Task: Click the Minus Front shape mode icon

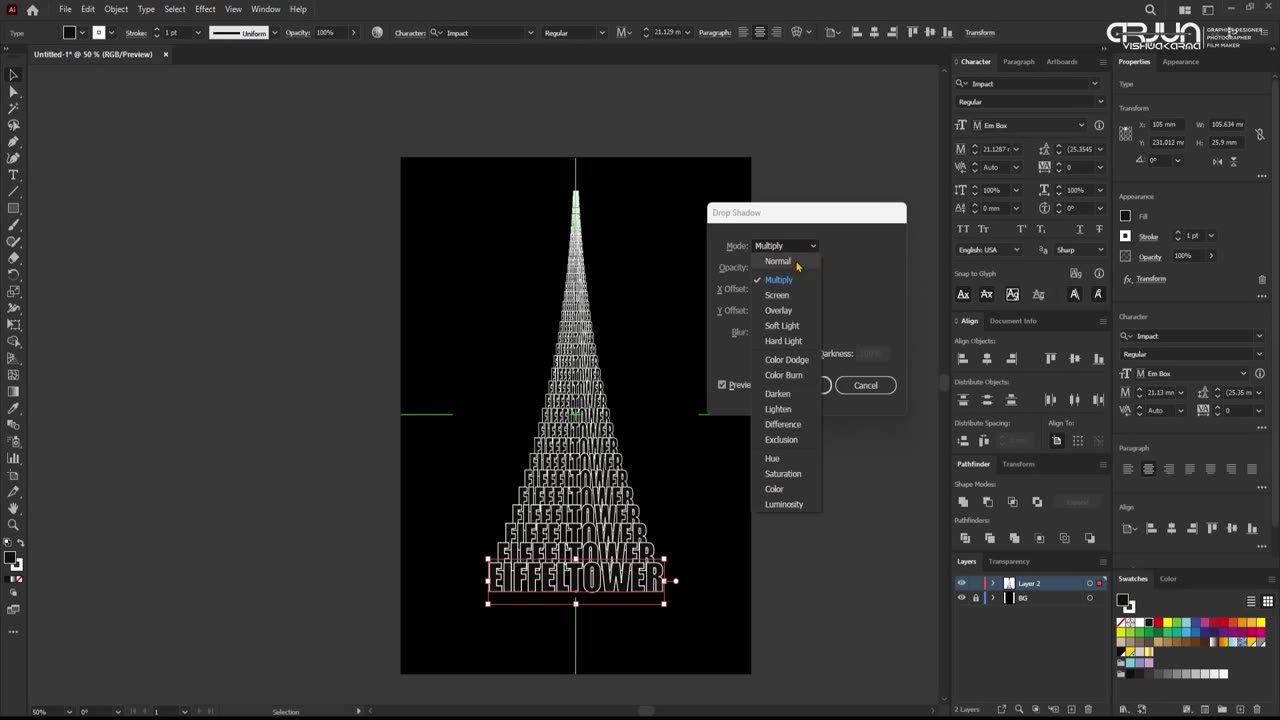Action: pos(988,501)
